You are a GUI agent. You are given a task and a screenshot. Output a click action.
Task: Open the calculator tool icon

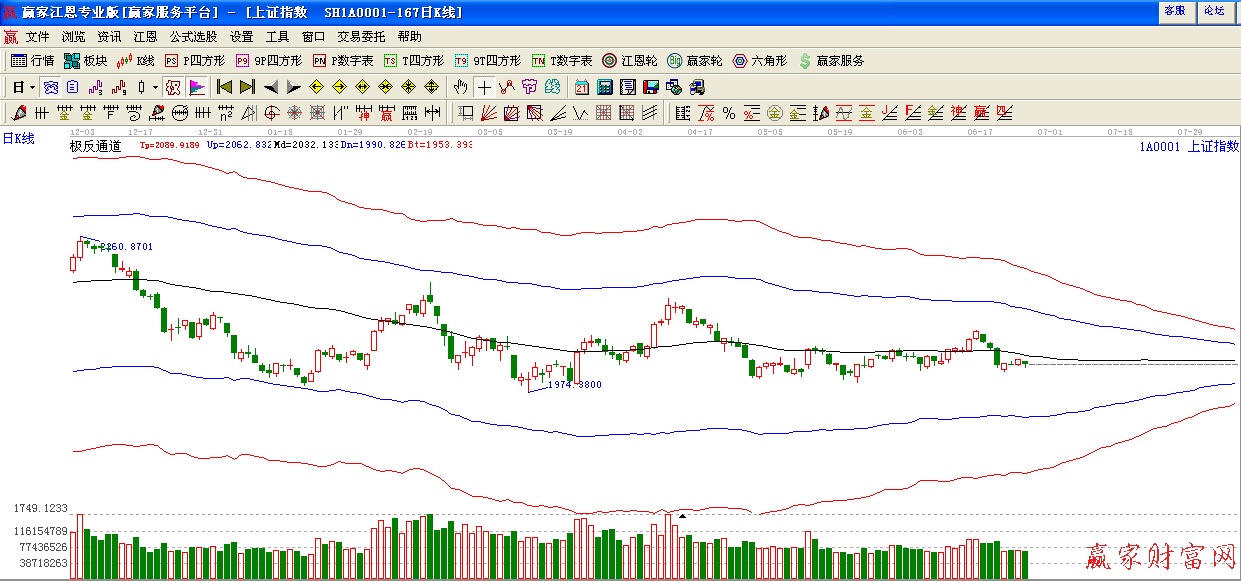click(x=605, y=87)
